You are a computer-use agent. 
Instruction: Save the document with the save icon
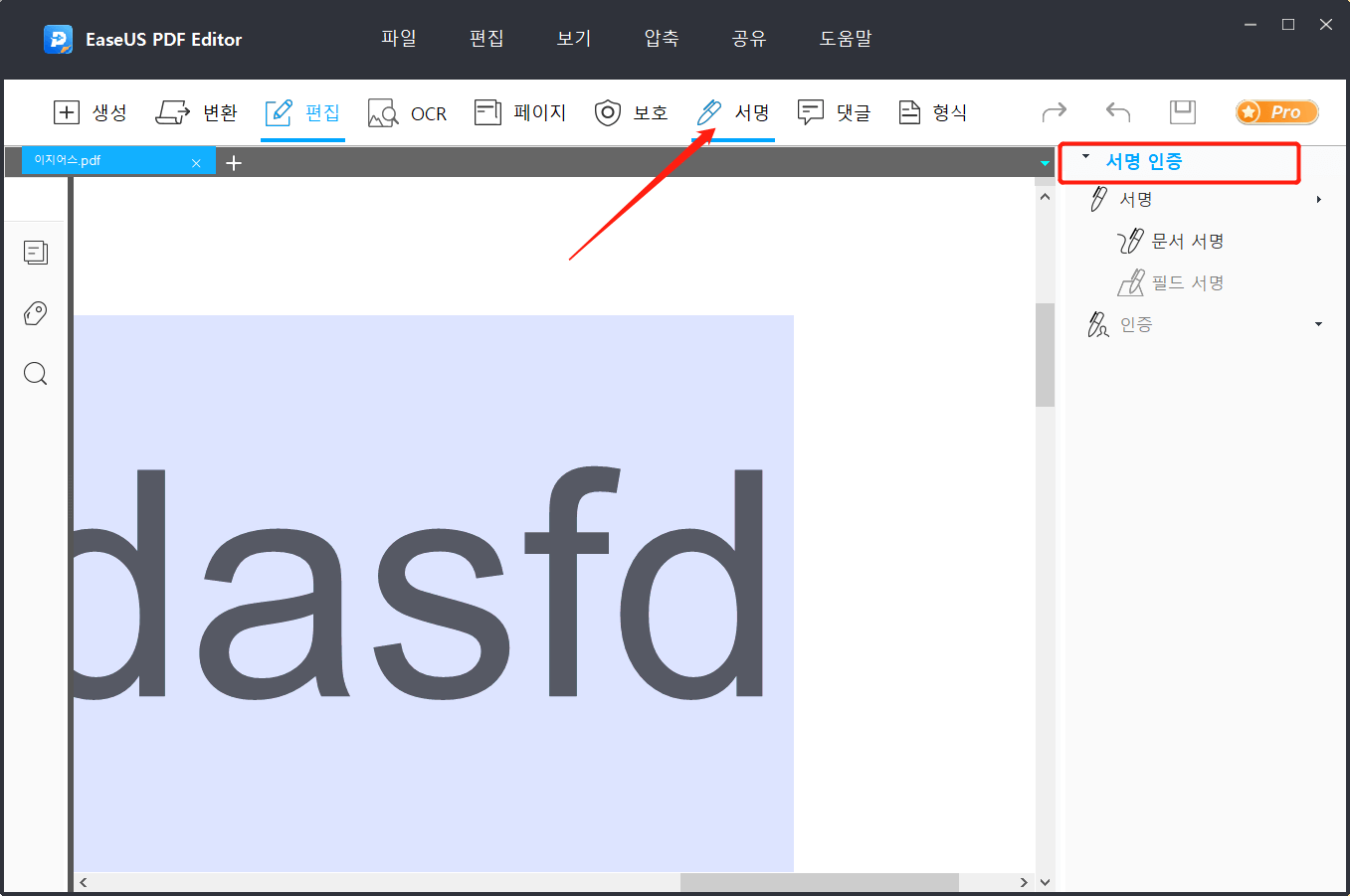pos(1183,112)
